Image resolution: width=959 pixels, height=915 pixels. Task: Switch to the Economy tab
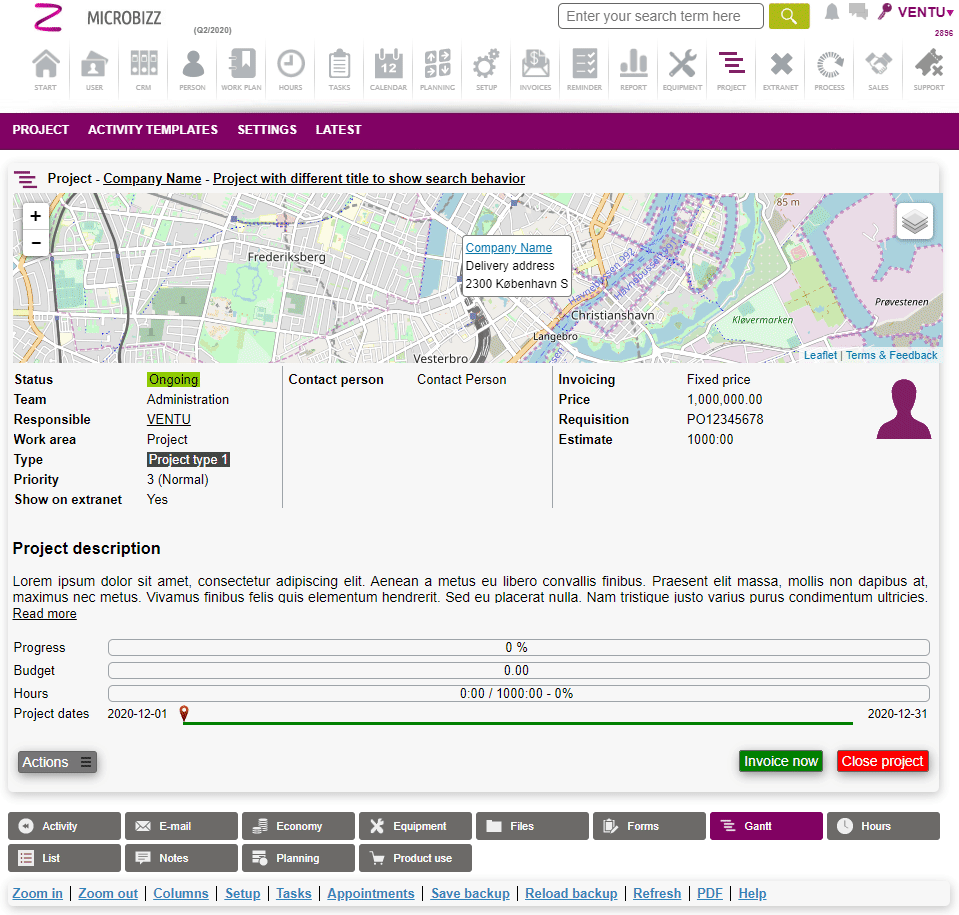click(298, 826)
